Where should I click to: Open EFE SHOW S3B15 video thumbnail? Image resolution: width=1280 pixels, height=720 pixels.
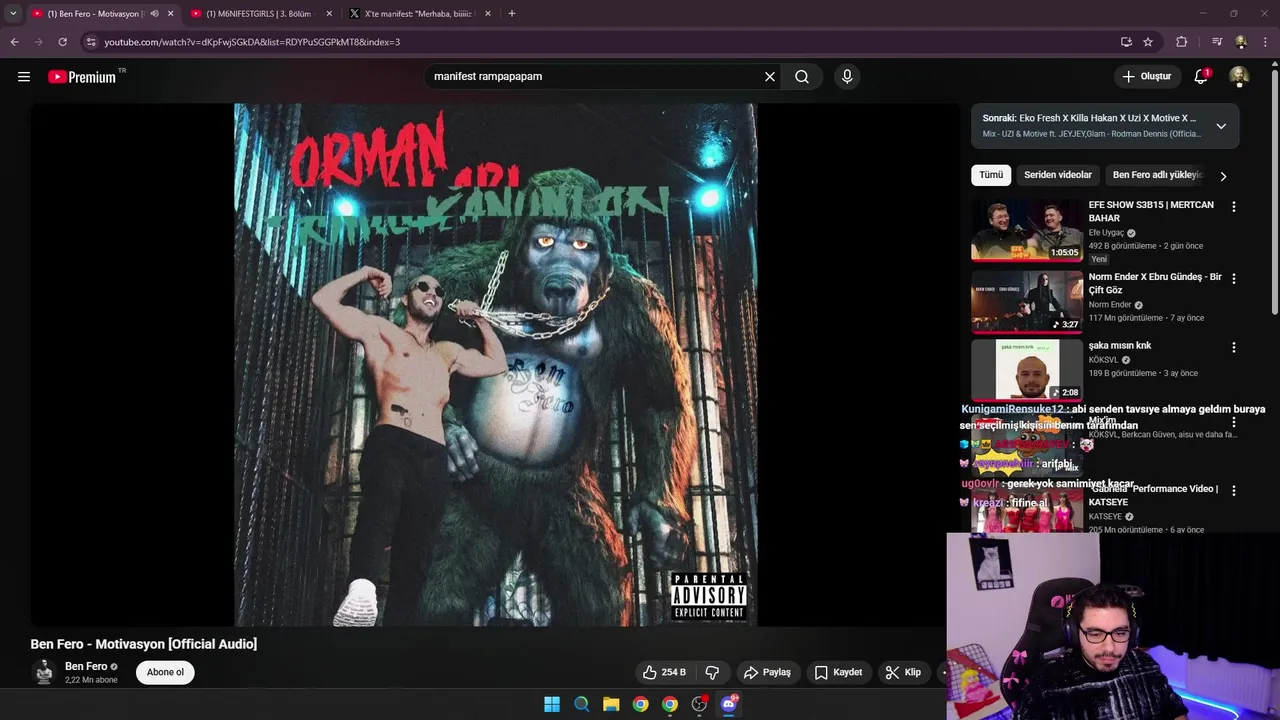pos(1027,229)
